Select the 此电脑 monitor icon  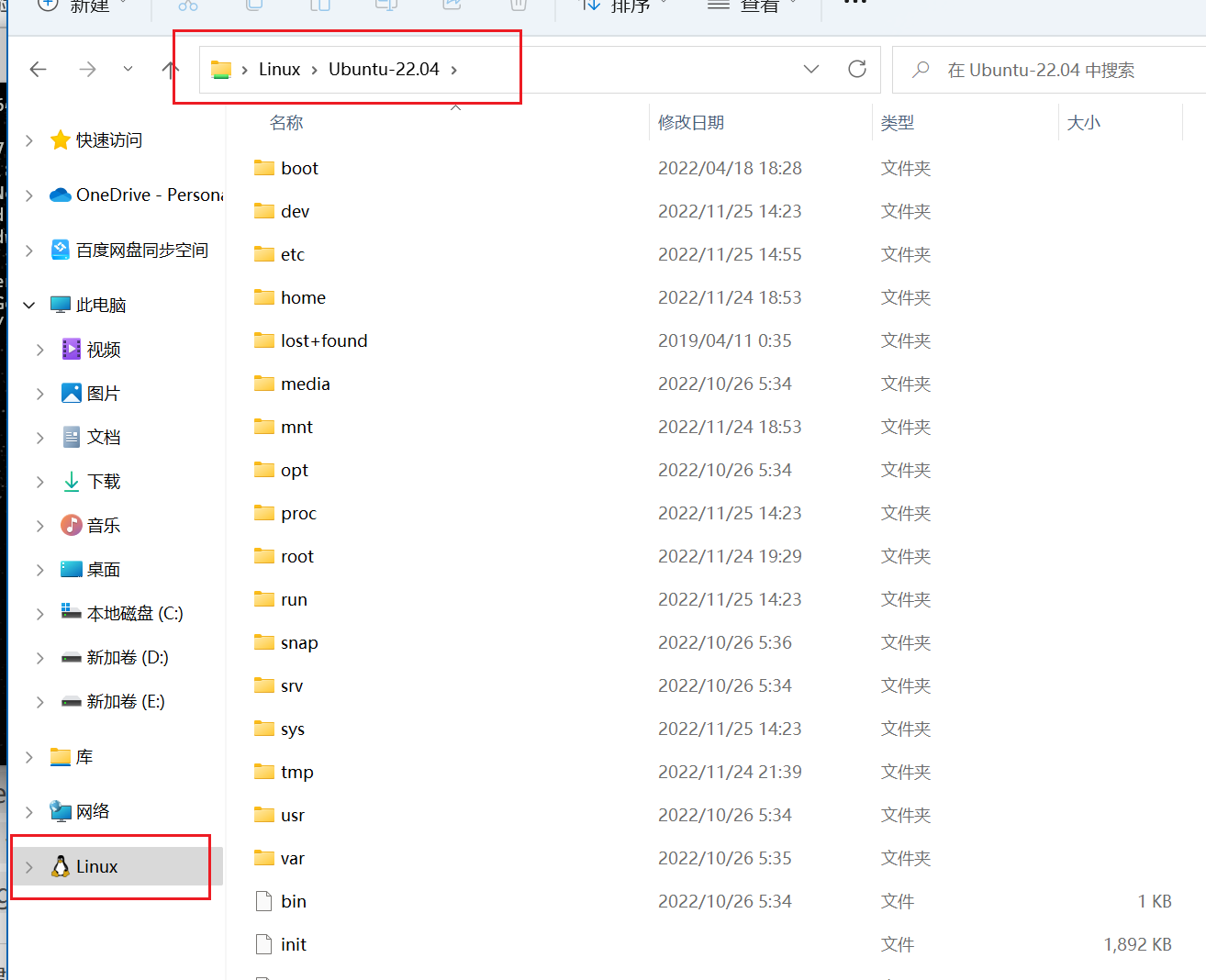click(61, 305)
